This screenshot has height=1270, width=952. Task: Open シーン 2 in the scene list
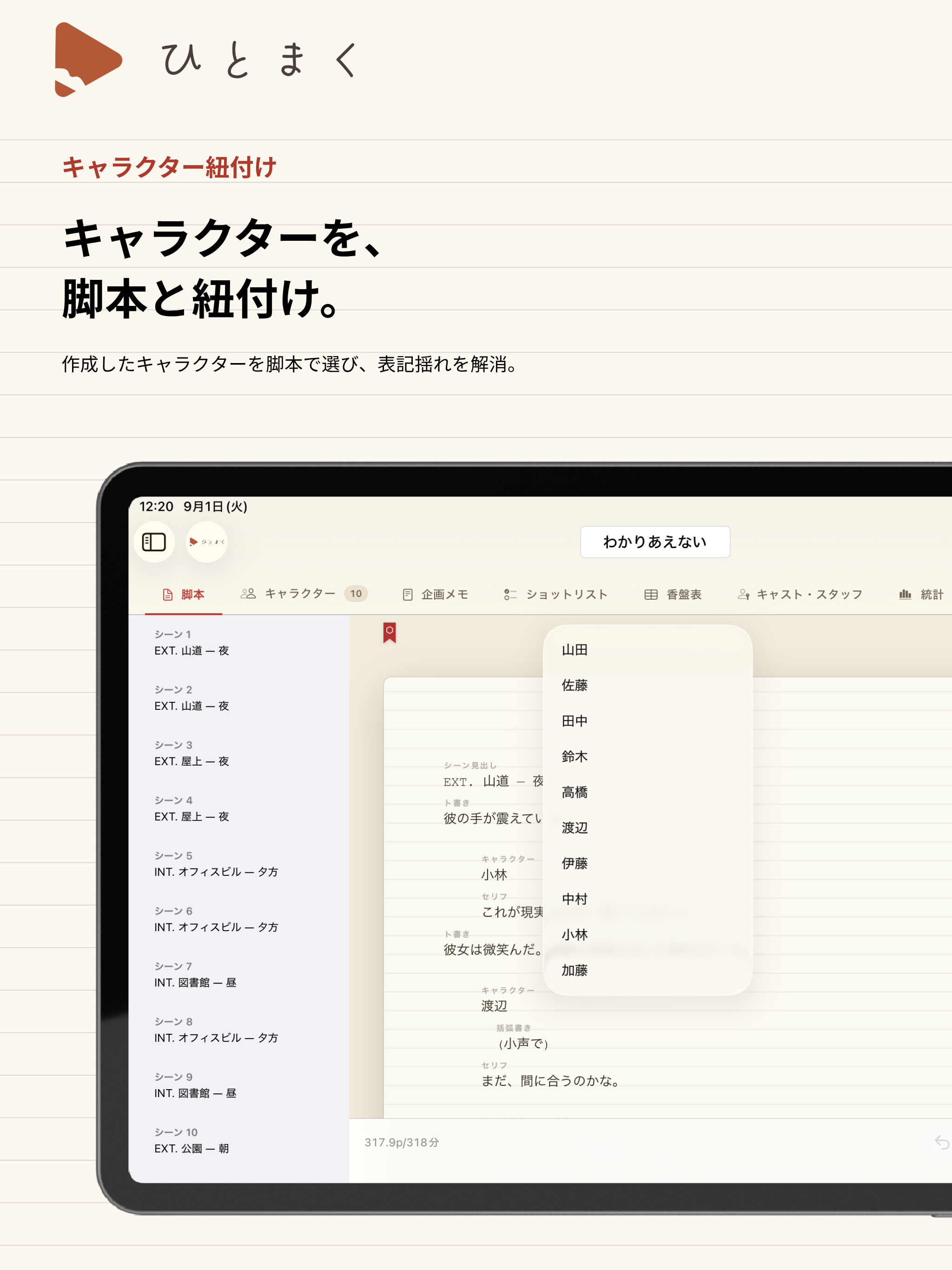238,698
